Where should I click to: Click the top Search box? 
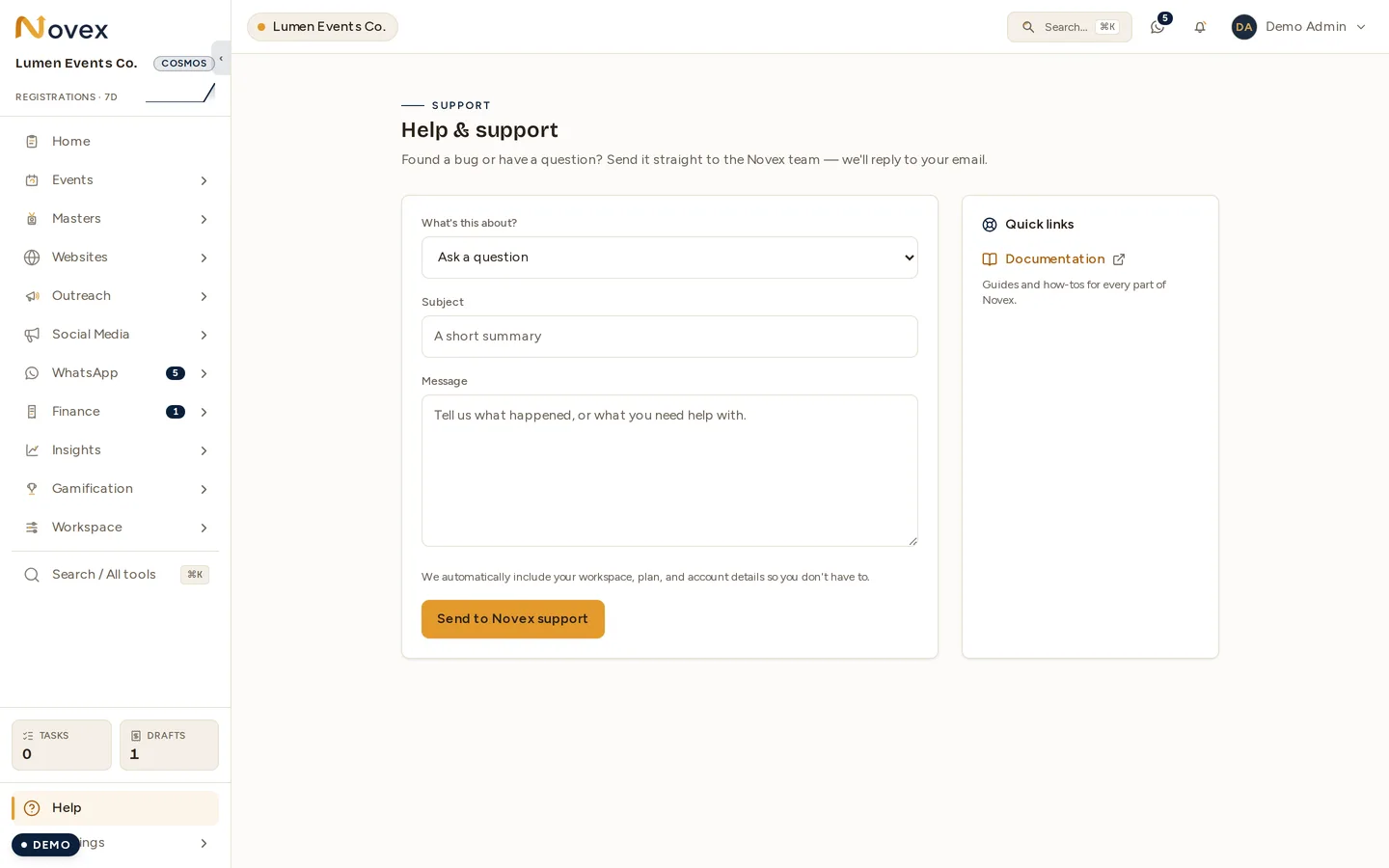[1070, 27]
